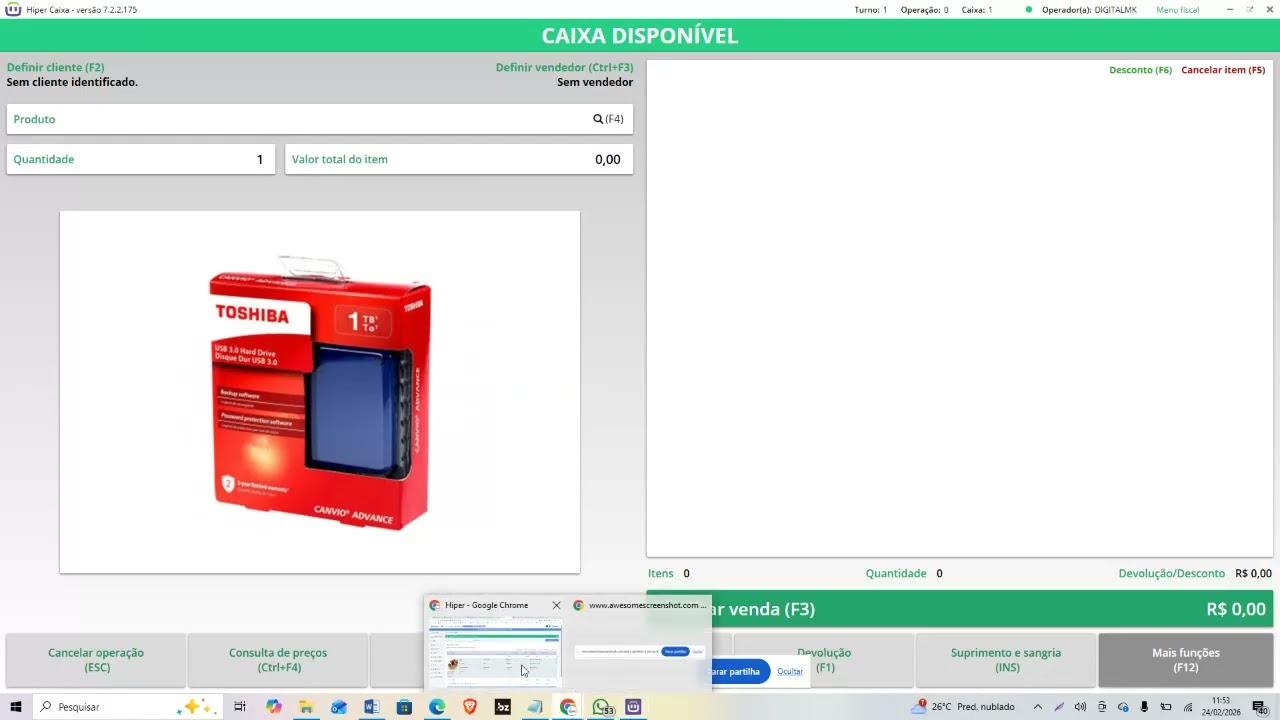Open Word from the taskbar
The width and height of the screenshot is (1280, 720).
point(372,707)
